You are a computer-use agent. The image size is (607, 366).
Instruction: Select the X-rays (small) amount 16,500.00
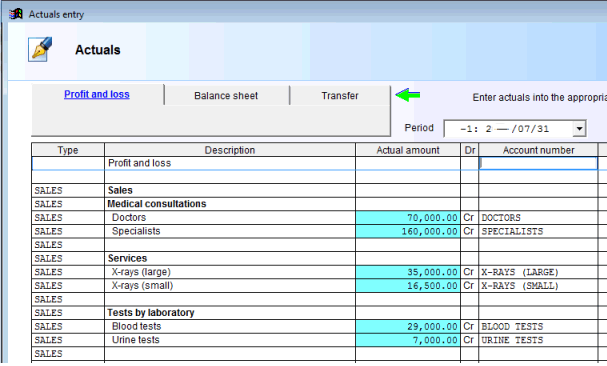[x=408, y=285]
